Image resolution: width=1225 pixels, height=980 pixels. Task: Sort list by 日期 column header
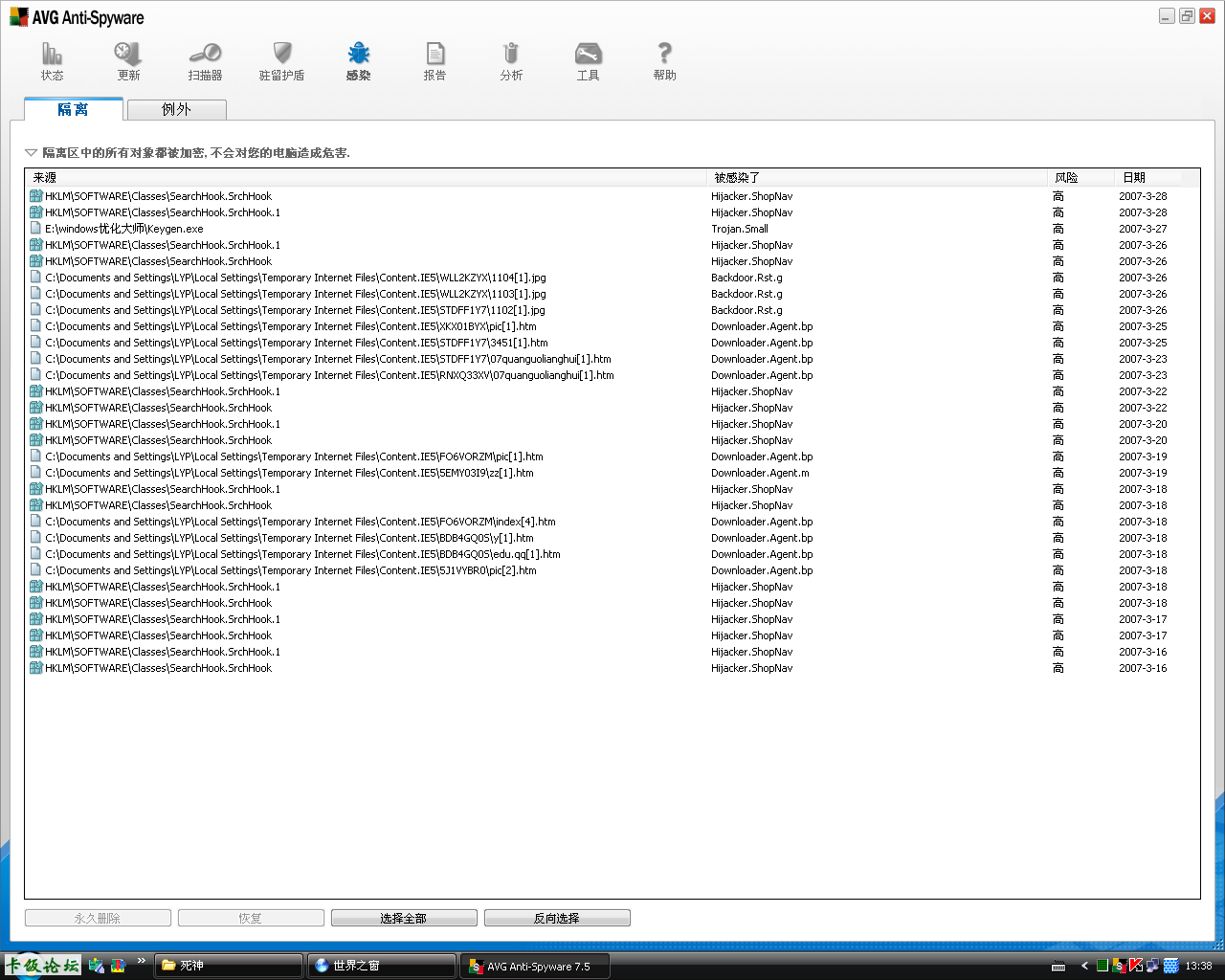(1148, 177)
